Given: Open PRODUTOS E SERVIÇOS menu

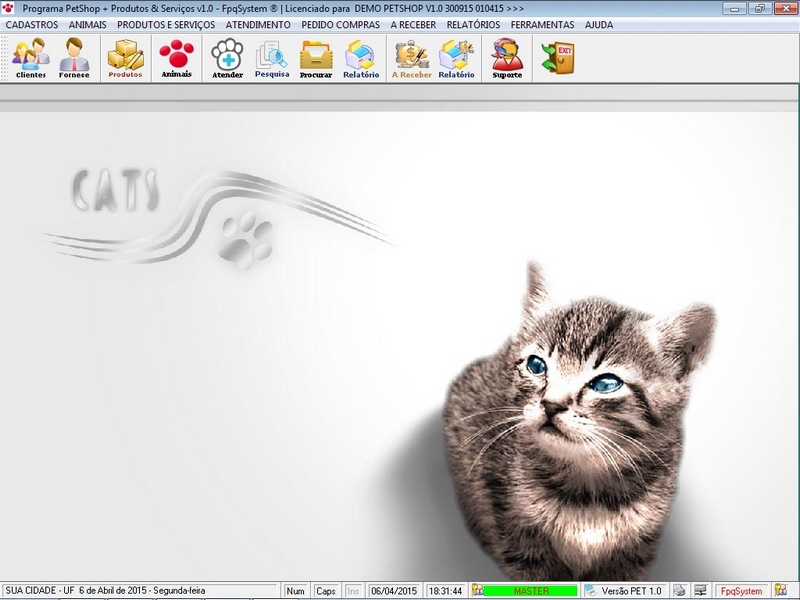Looking at the screenshot, I should pyautogui.click(x=166, y=24).
